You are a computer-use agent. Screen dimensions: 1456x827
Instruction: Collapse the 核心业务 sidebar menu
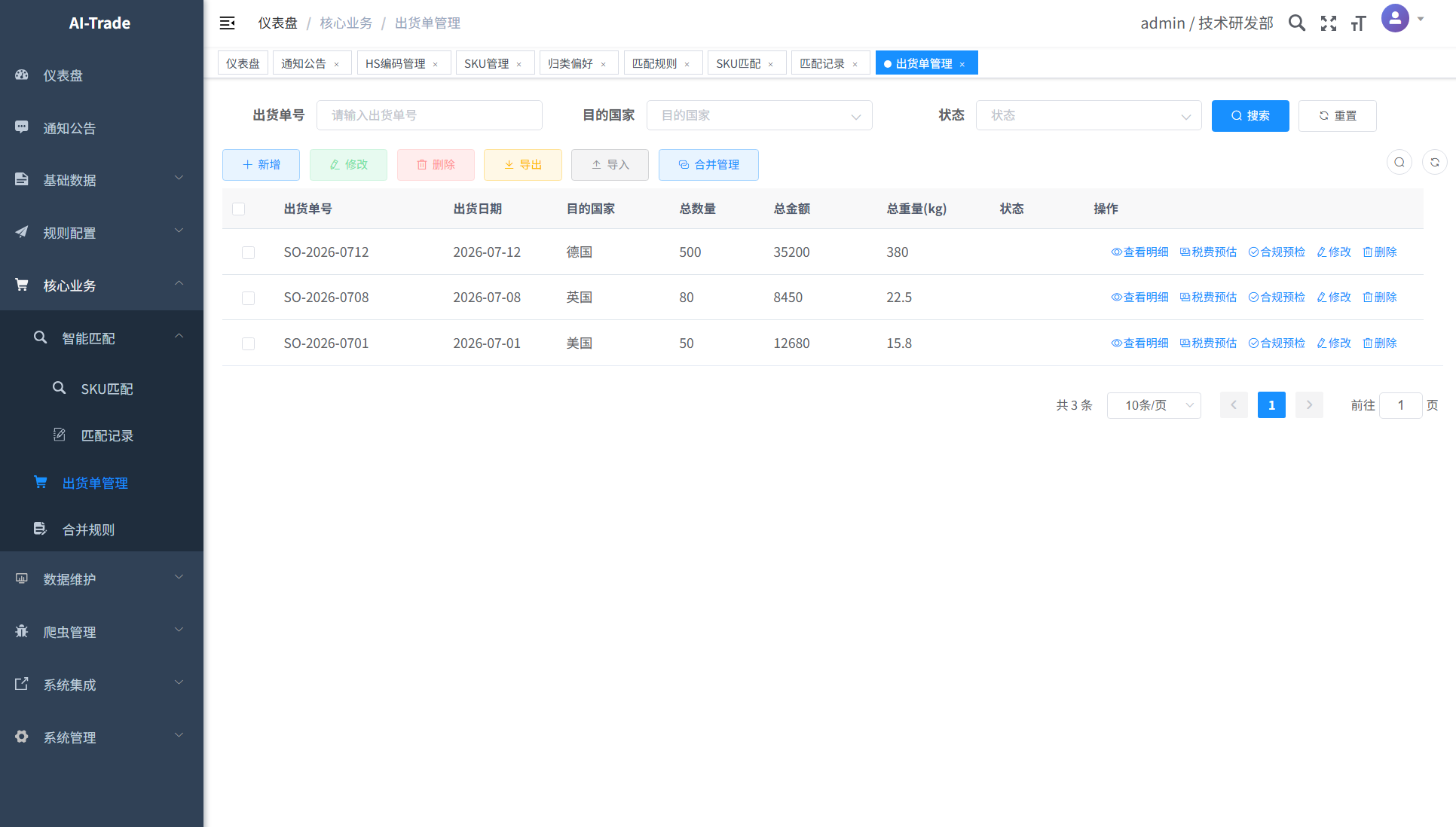tap(102, 285)
